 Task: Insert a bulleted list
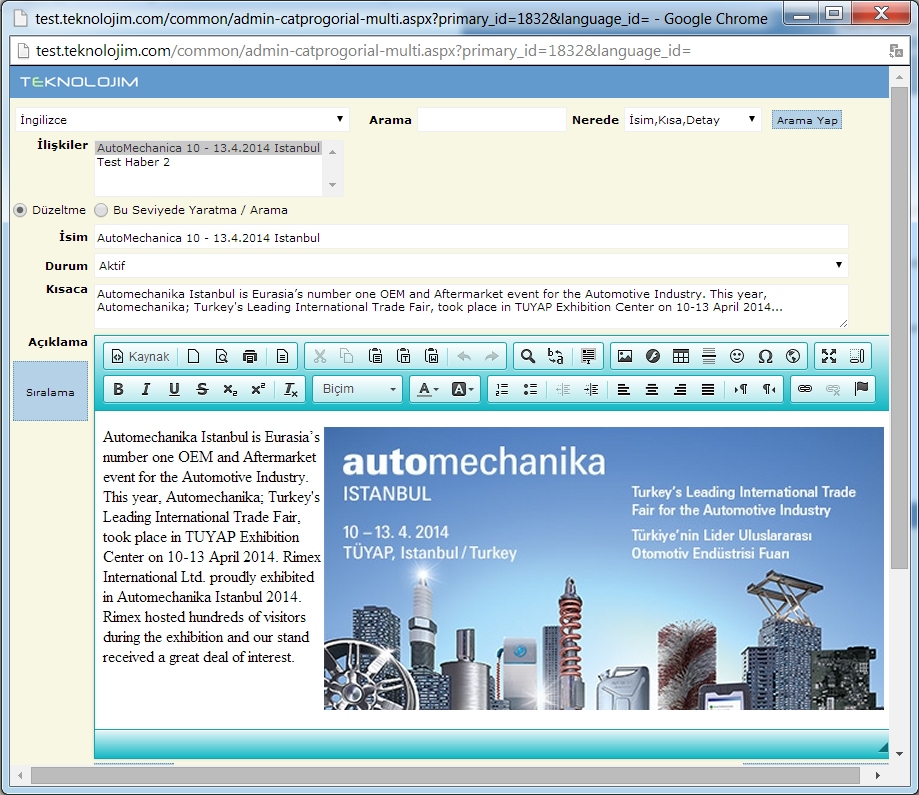point(530,389)
